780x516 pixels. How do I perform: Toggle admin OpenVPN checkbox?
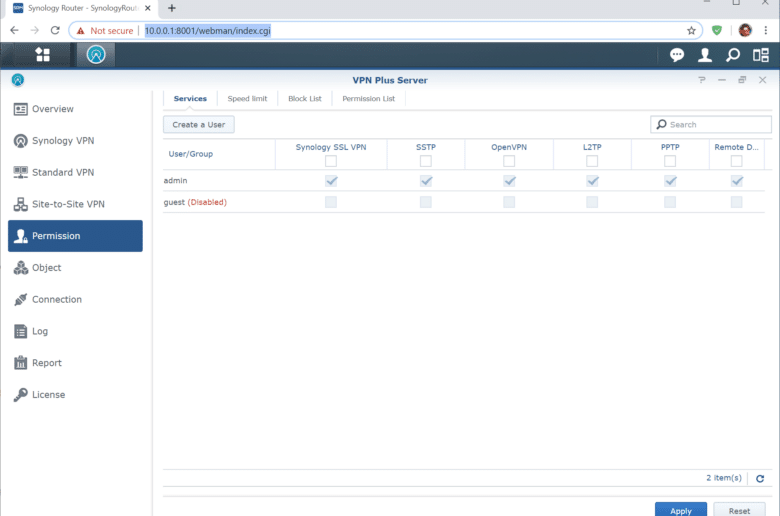pyautogui.click(x=509, y=181)
